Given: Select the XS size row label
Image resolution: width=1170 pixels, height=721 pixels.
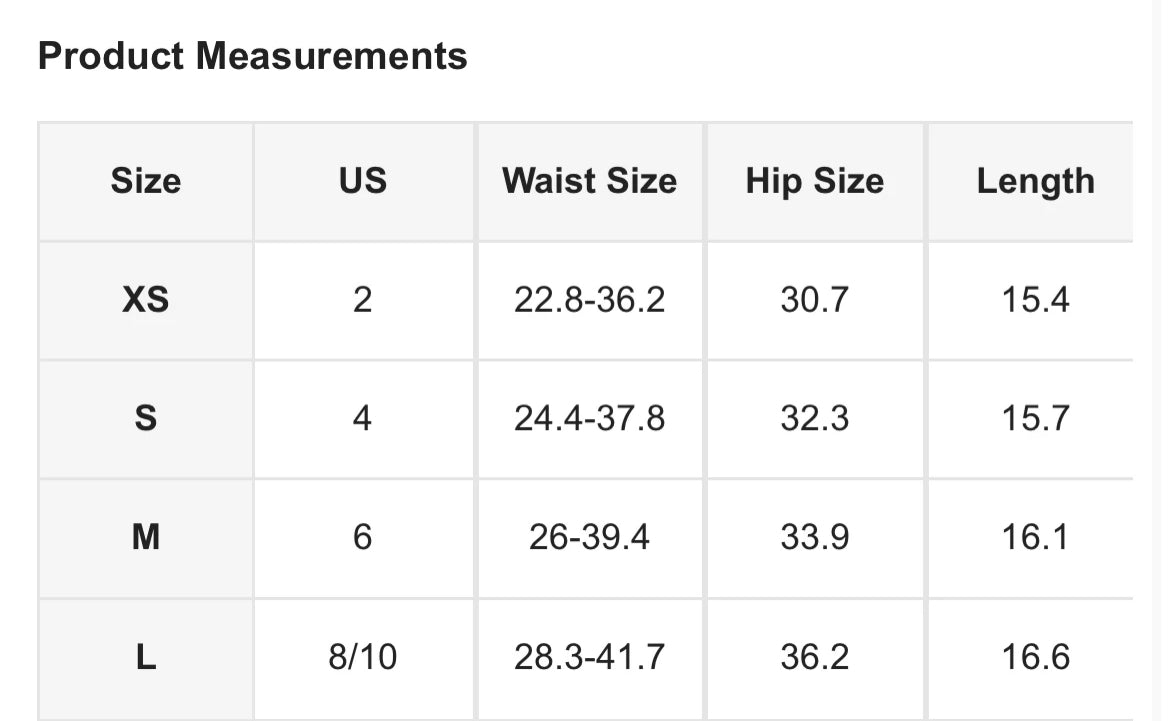Looking at the screenshot, I should [146, 300].
